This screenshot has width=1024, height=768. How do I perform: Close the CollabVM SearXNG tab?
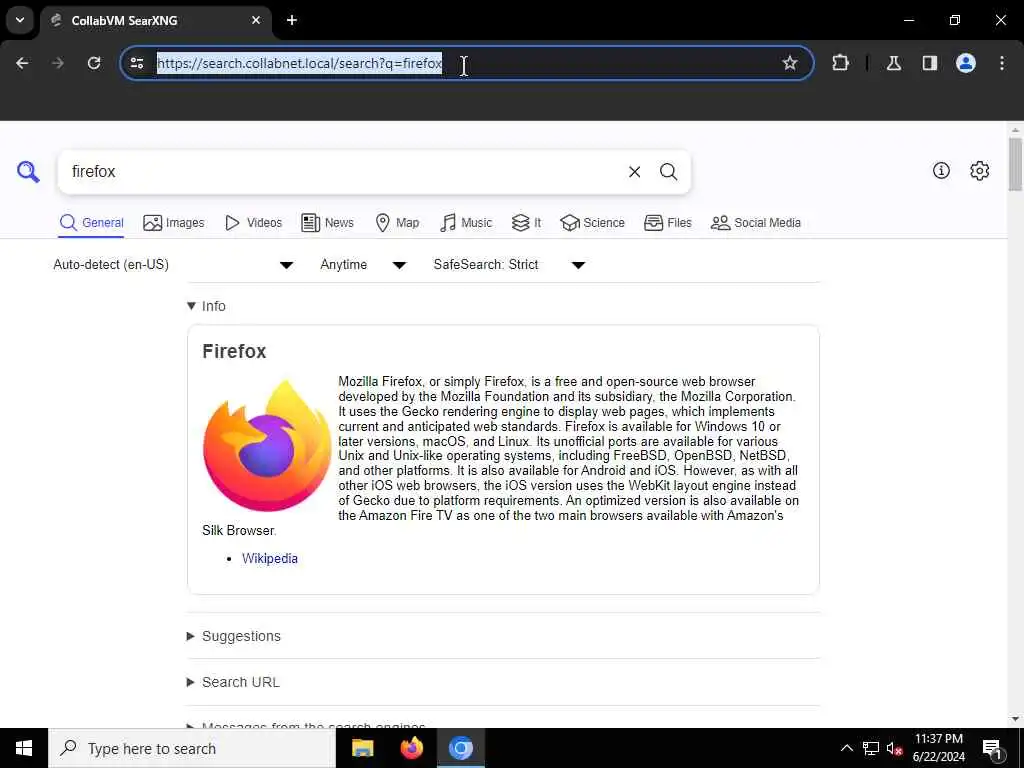click(256, 20)
